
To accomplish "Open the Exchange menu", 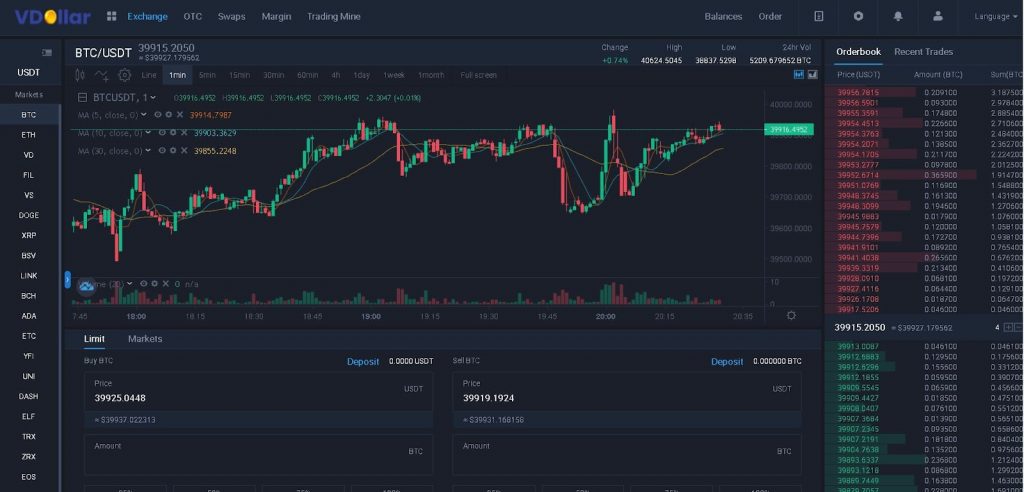I will (148, 16).
